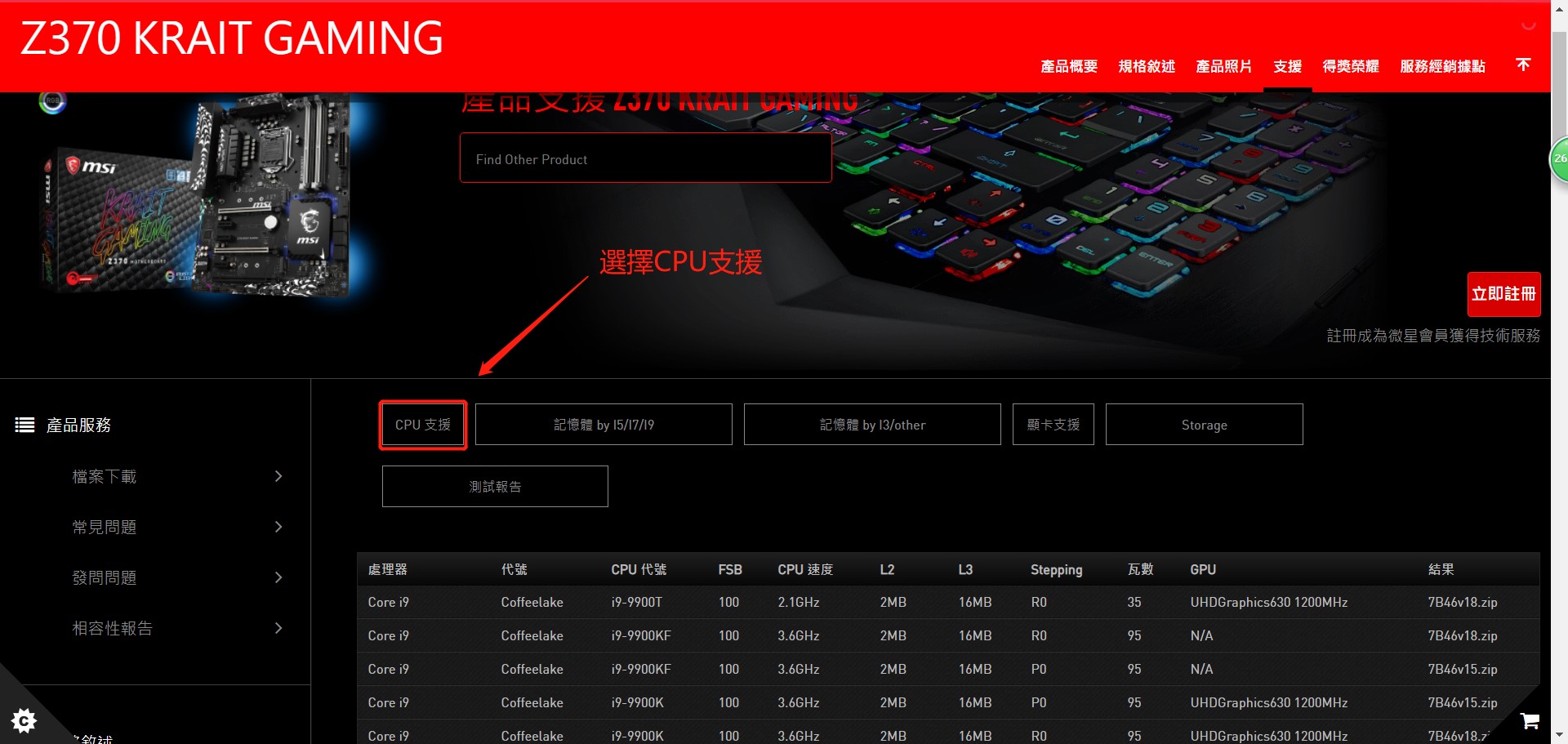Click the scroll-to-top arrow icon
Viewport: 1568px width, 744px height.
1523,65
